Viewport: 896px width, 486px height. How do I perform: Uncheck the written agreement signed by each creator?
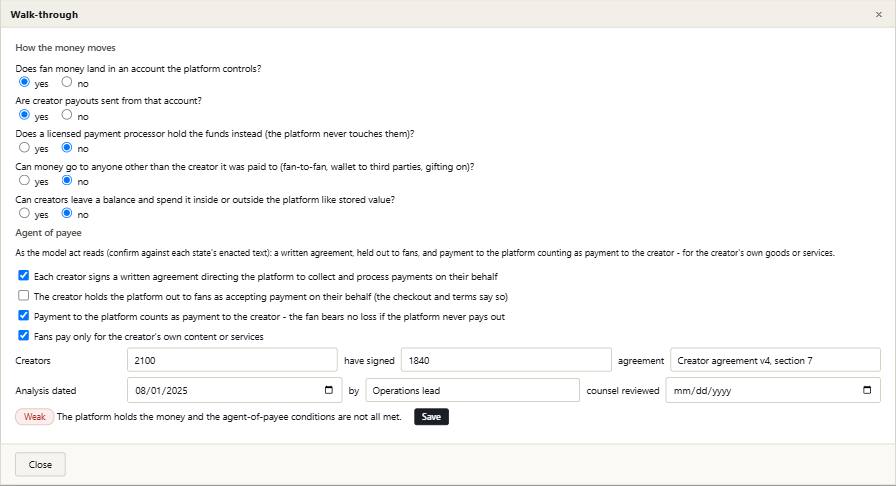click(x=23, y=276)
